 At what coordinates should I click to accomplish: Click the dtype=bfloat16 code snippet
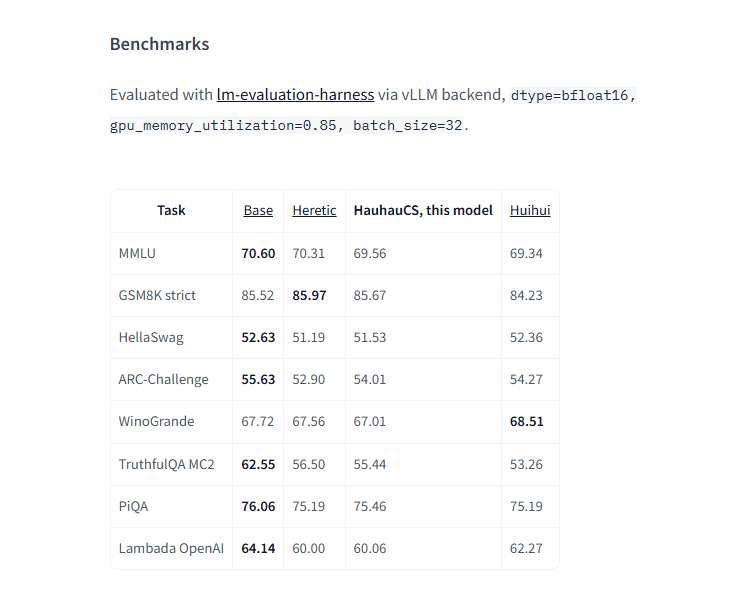(570, 96)
